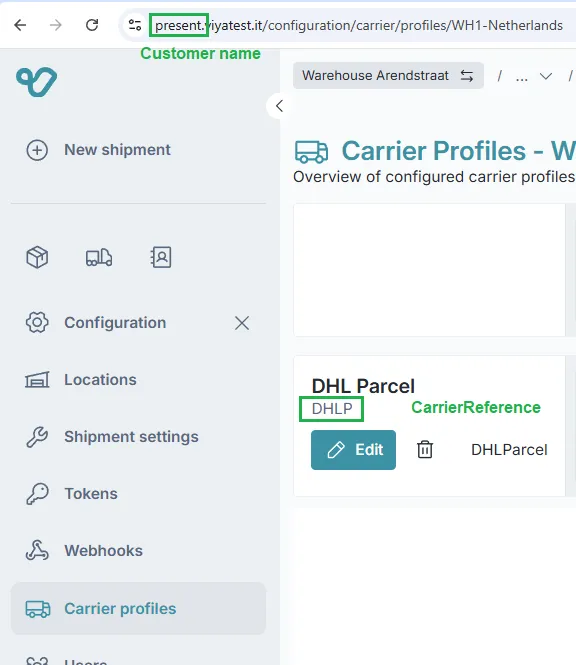Open the shipments box icon
This screenshot has height=665, width=576.
[37, 257]
